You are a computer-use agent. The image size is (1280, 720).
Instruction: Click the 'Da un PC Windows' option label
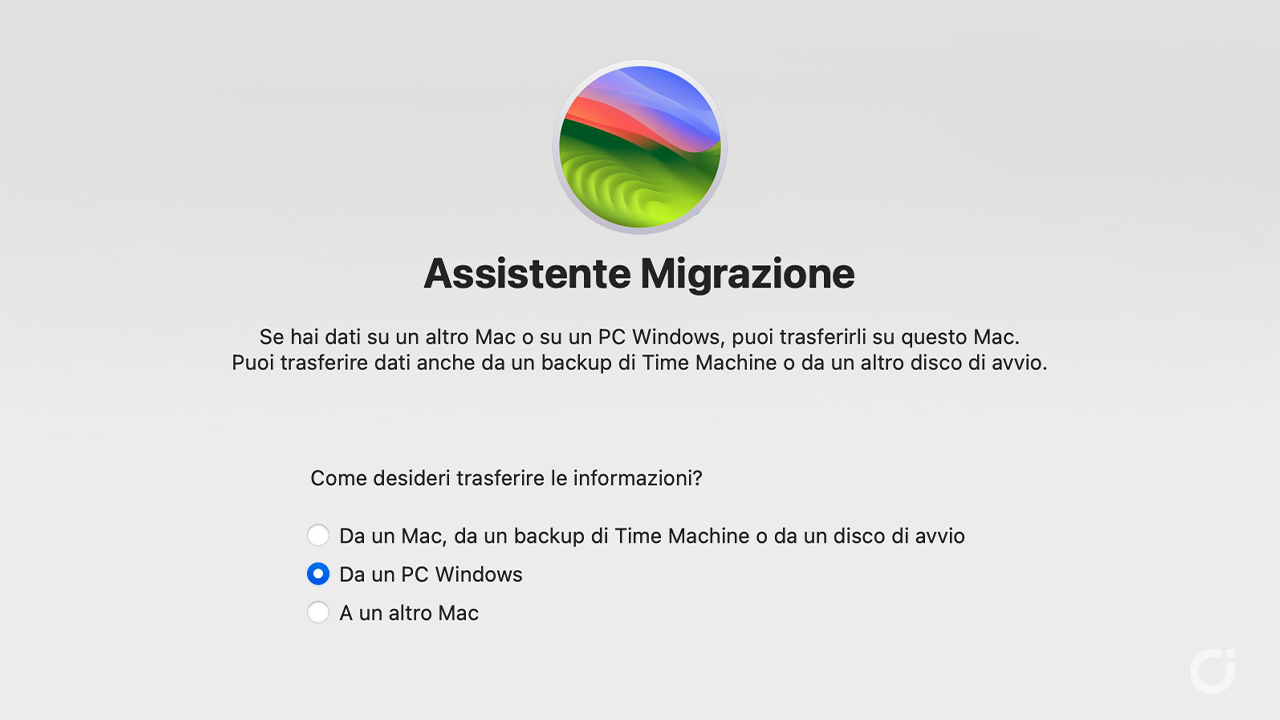coord(431,574)
